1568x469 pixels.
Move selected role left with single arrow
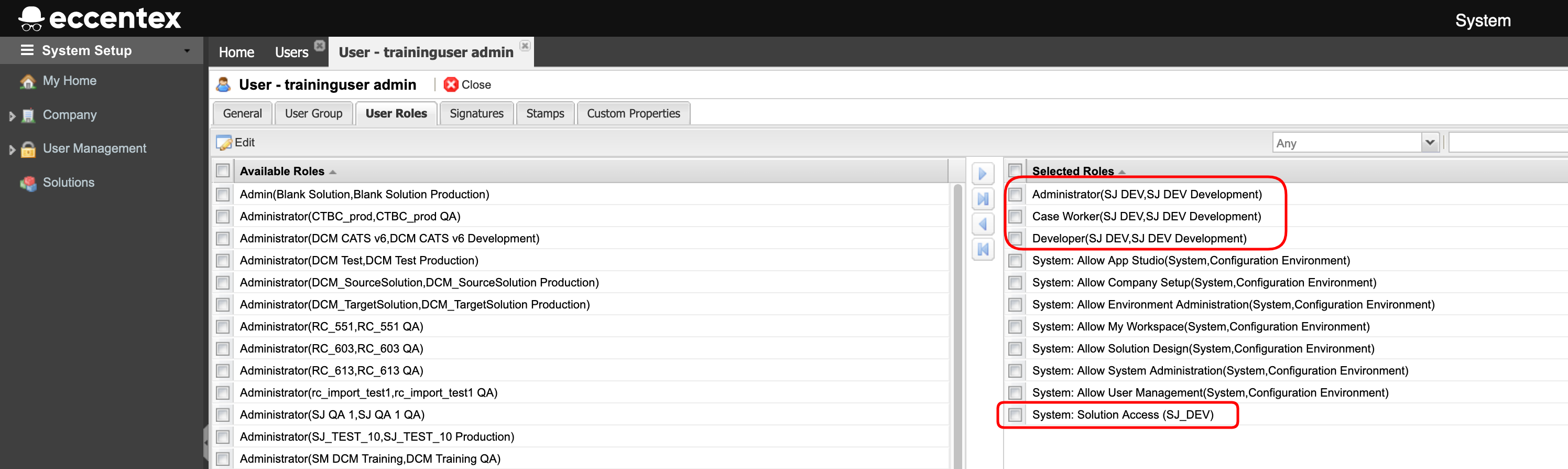pos(983,223)
